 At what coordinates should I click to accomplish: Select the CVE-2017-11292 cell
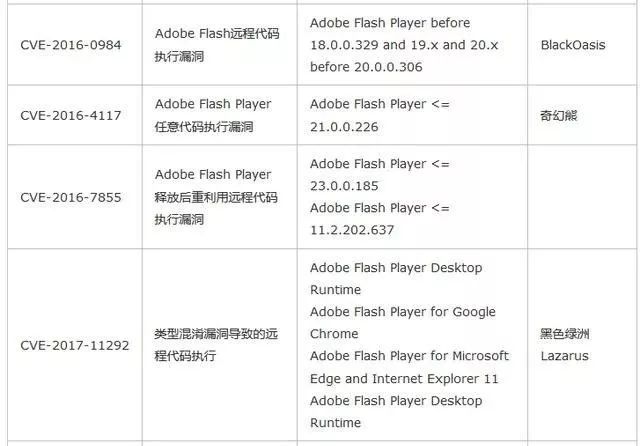pyautogui.click(x=75, y=346)
